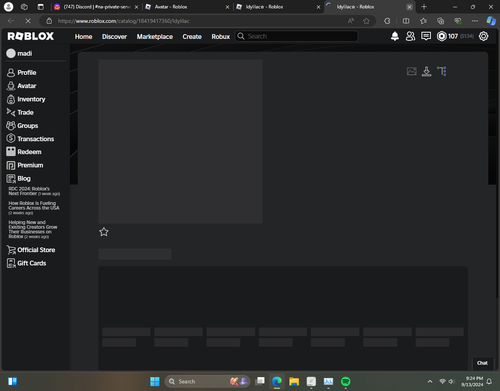500x391 pixels.
Task: Click the Roblox search field
Action: point(297,36)
